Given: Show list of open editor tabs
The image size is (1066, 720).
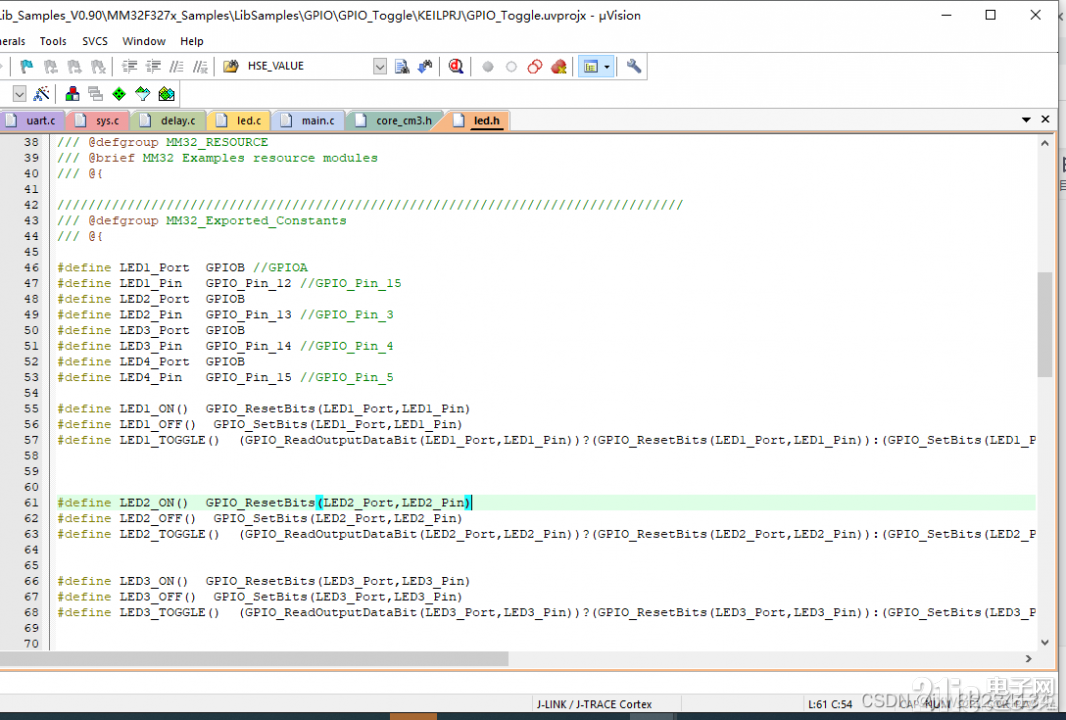Looking at the screenshot, I should 1026,120.
